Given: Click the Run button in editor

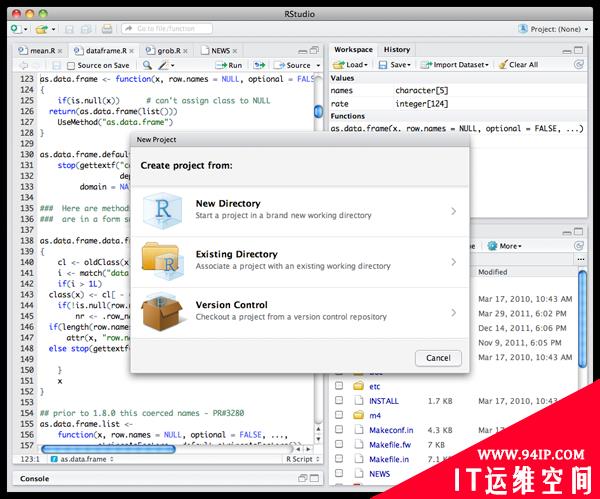Looking at the screenshot, I should (228, 65).
